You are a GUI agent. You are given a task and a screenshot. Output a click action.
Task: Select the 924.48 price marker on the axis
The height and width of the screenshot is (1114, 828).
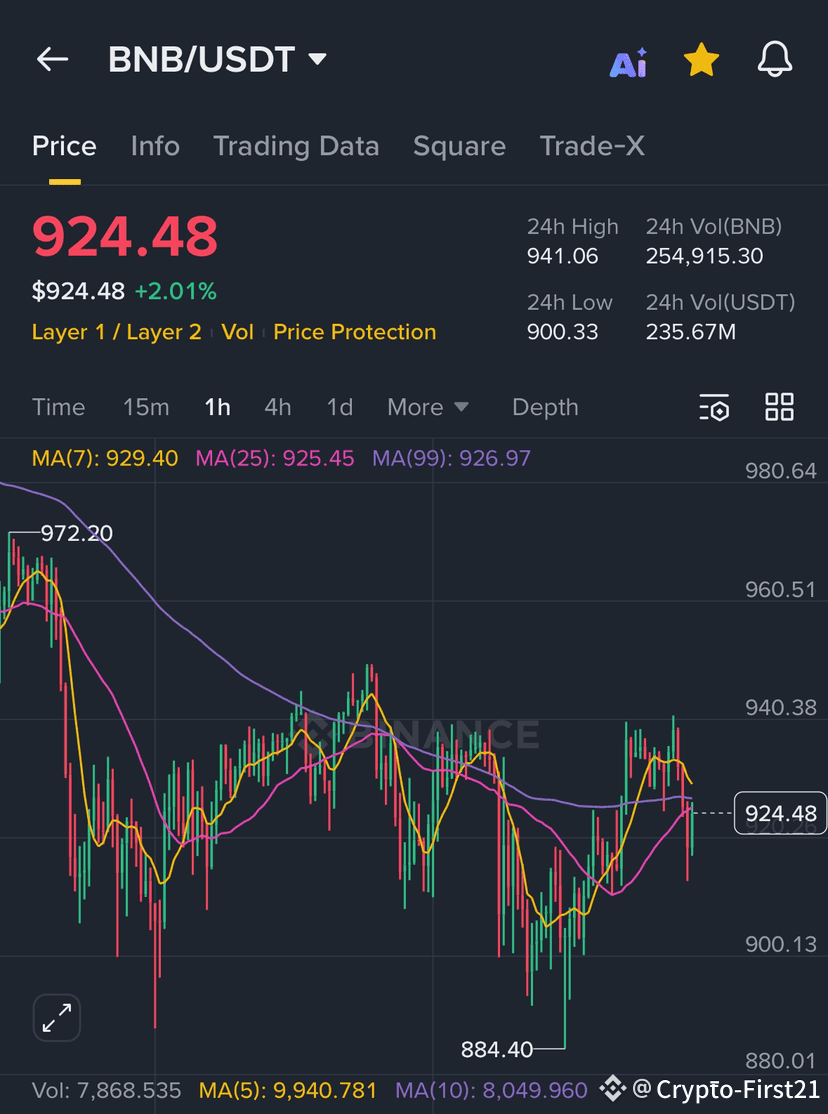780,813
